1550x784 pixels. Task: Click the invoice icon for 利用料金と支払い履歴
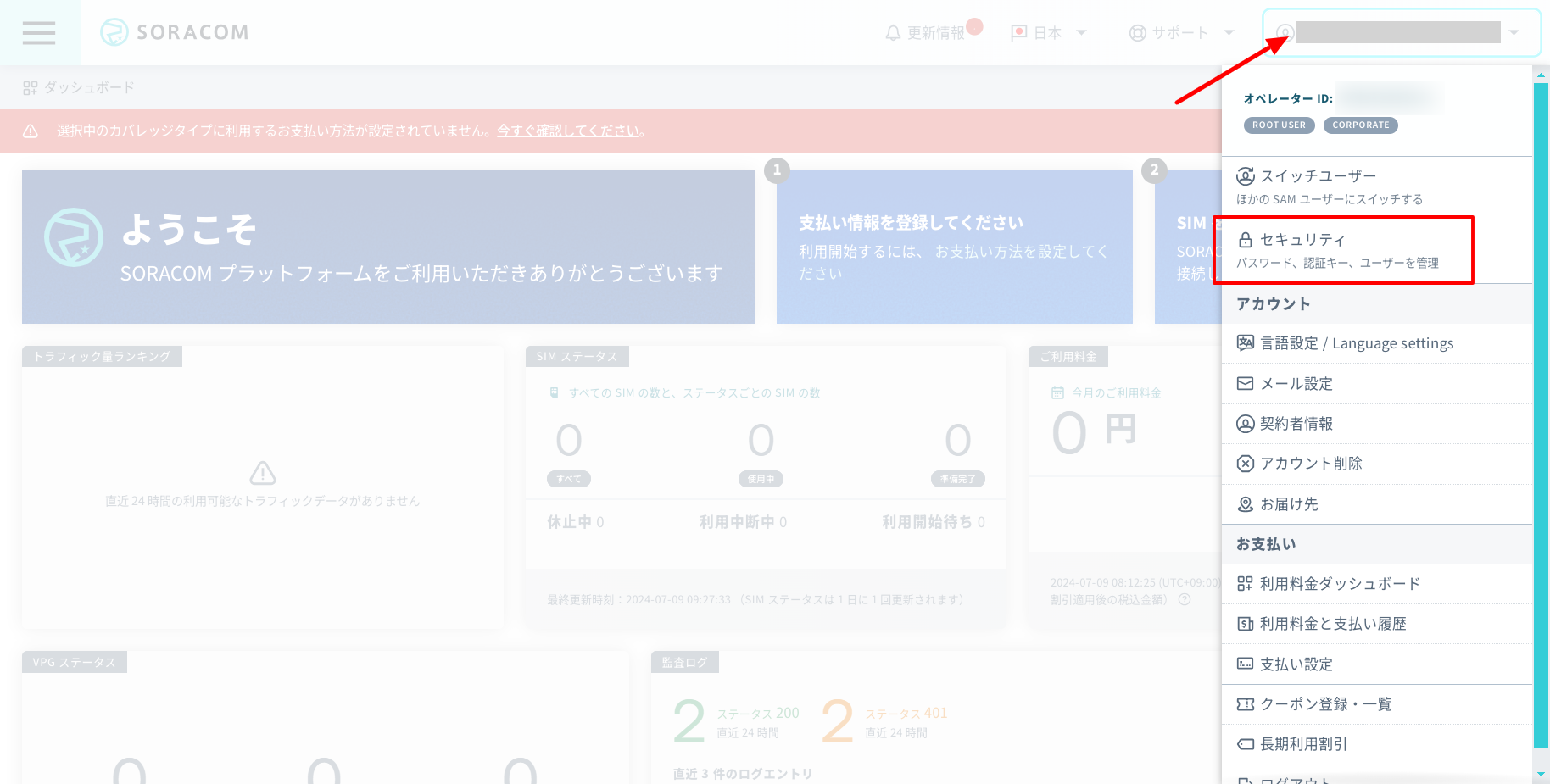(x=1246, y=624)
